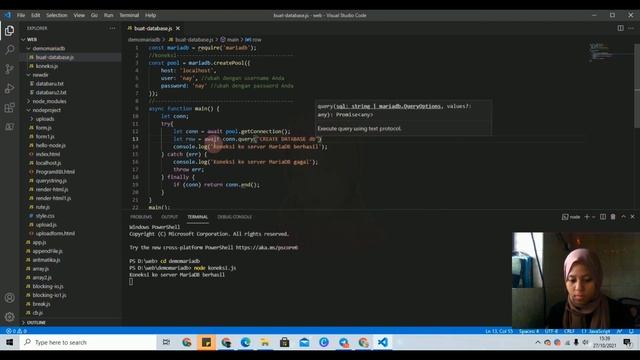640x360 pixels.
Task: Collapse the newdir folder
Action: [x=29, y=75]
